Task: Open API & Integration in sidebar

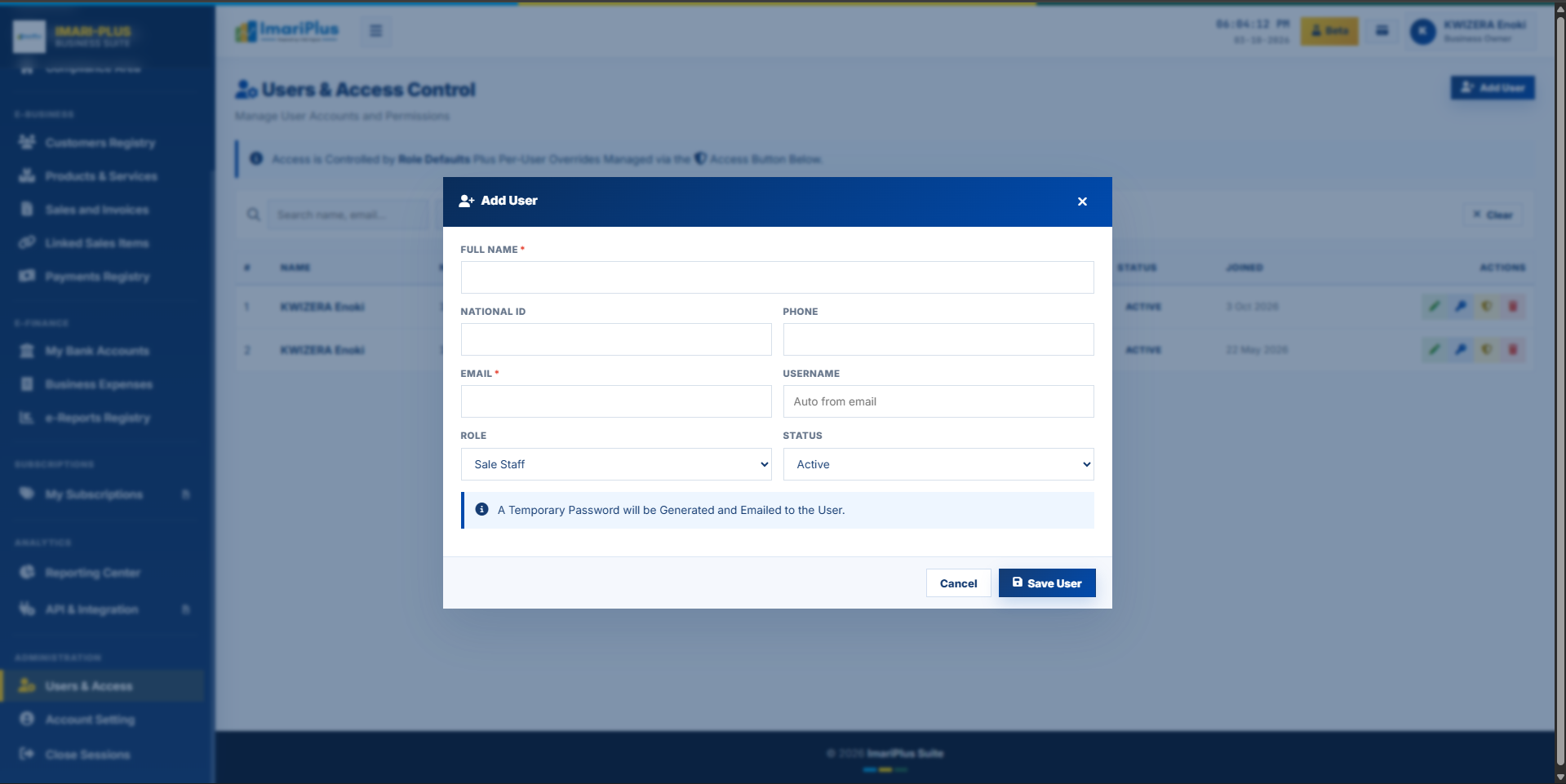Action: [102, 609]
